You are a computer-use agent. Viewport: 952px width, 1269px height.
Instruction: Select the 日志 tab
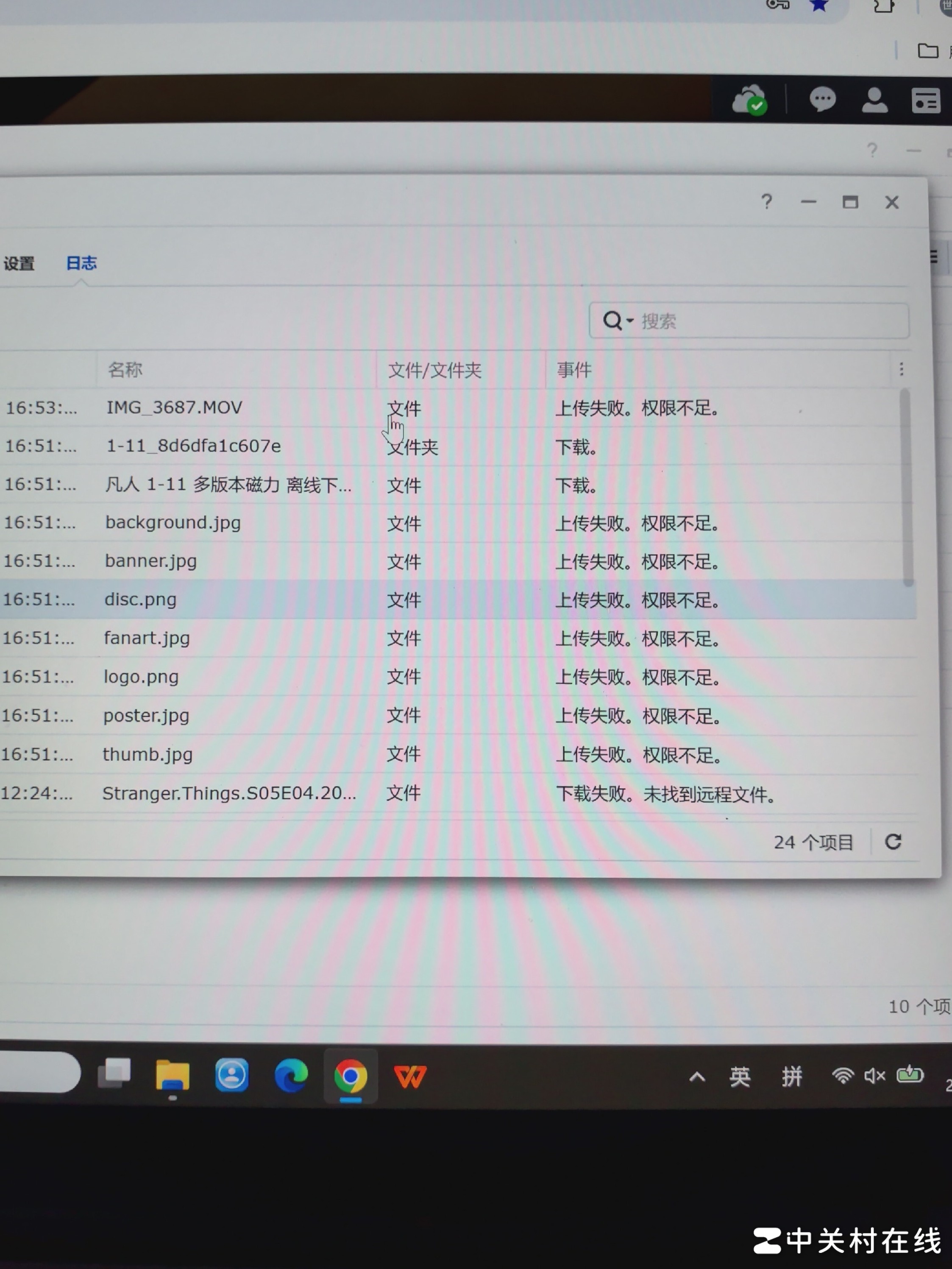coord(81,263)
